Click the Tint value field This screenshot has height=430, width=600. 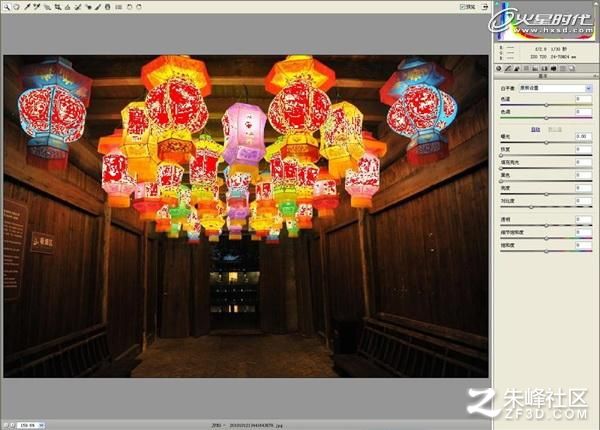pyautogui.click(x=584, y=112)
